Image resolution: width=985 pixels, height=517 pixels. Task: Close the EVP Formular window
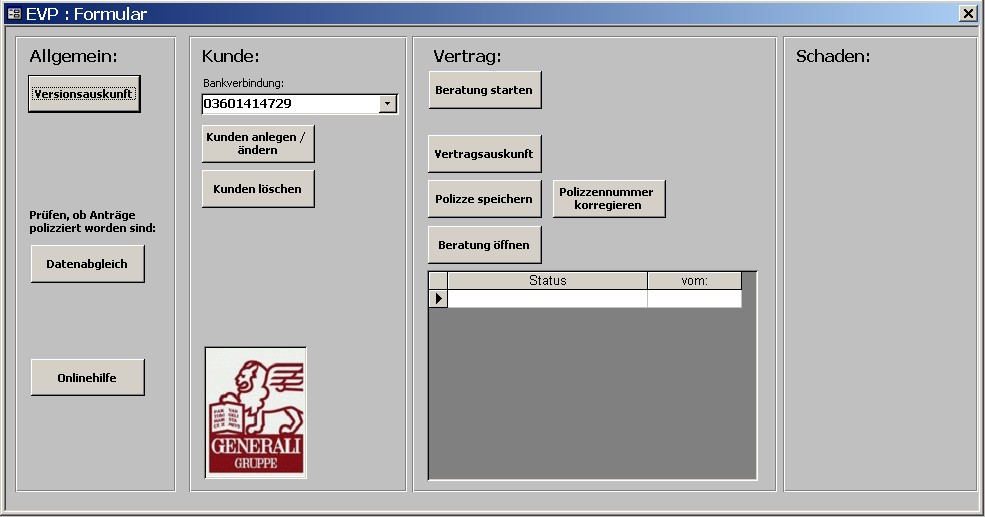(967, 14)
